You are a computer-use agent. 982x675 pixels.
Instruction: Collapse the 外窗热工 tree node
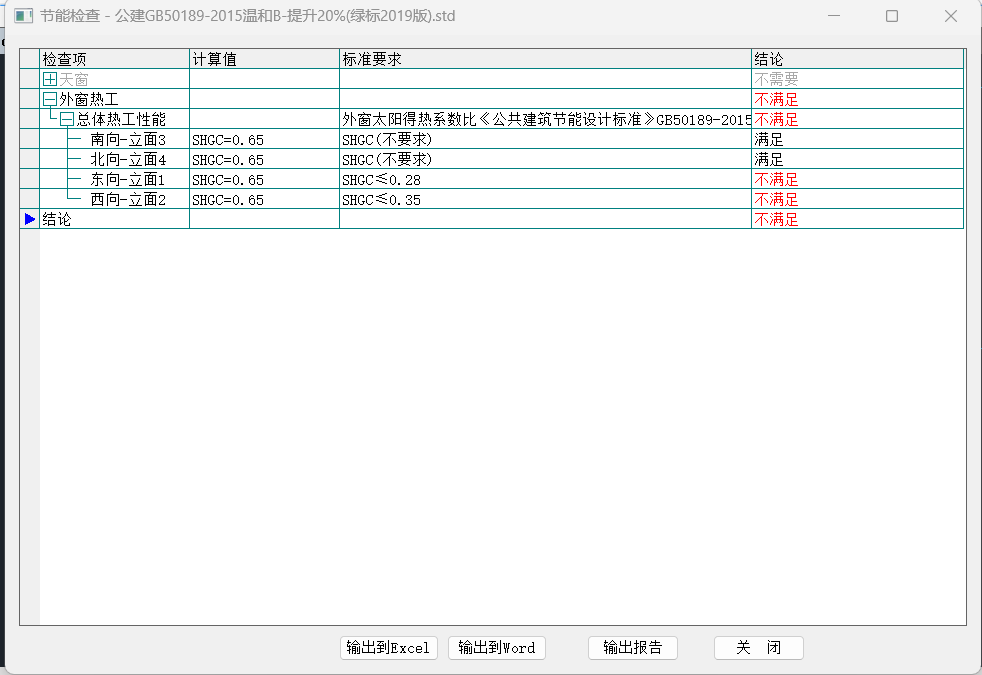pos(50,99)
